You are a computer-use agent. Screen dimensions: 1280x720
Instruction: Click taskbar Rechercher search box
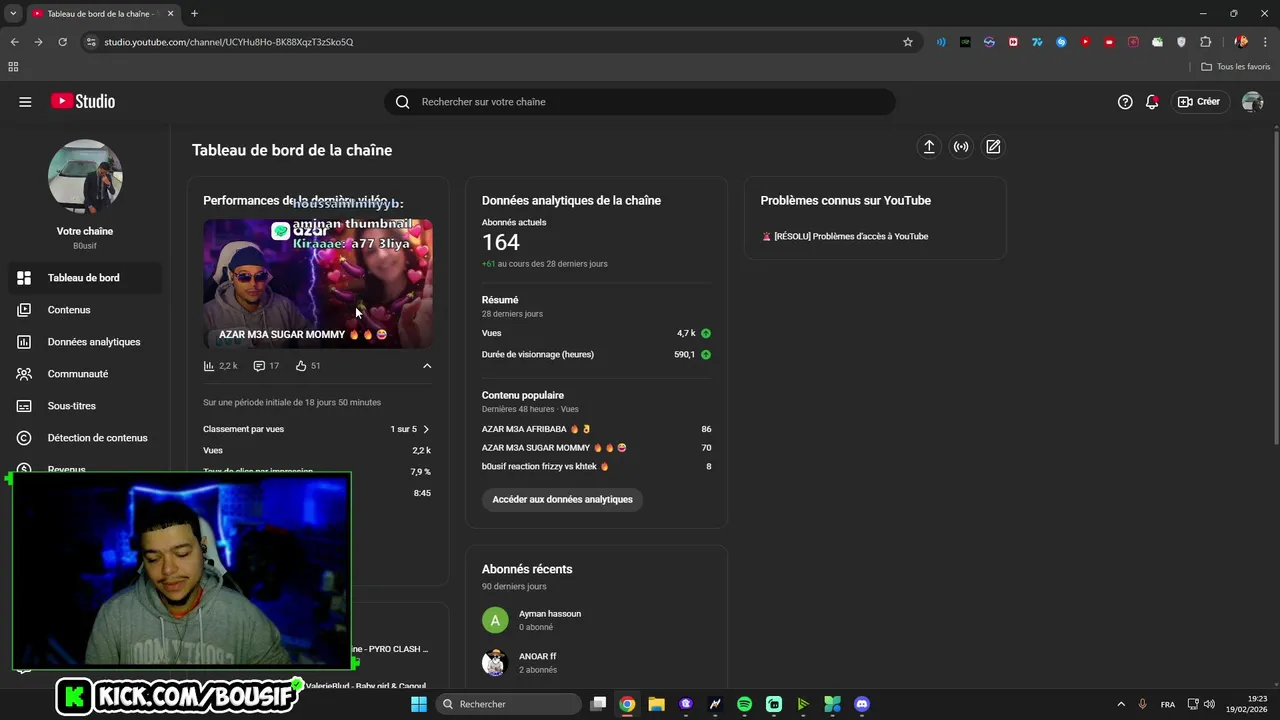[508, 704]
